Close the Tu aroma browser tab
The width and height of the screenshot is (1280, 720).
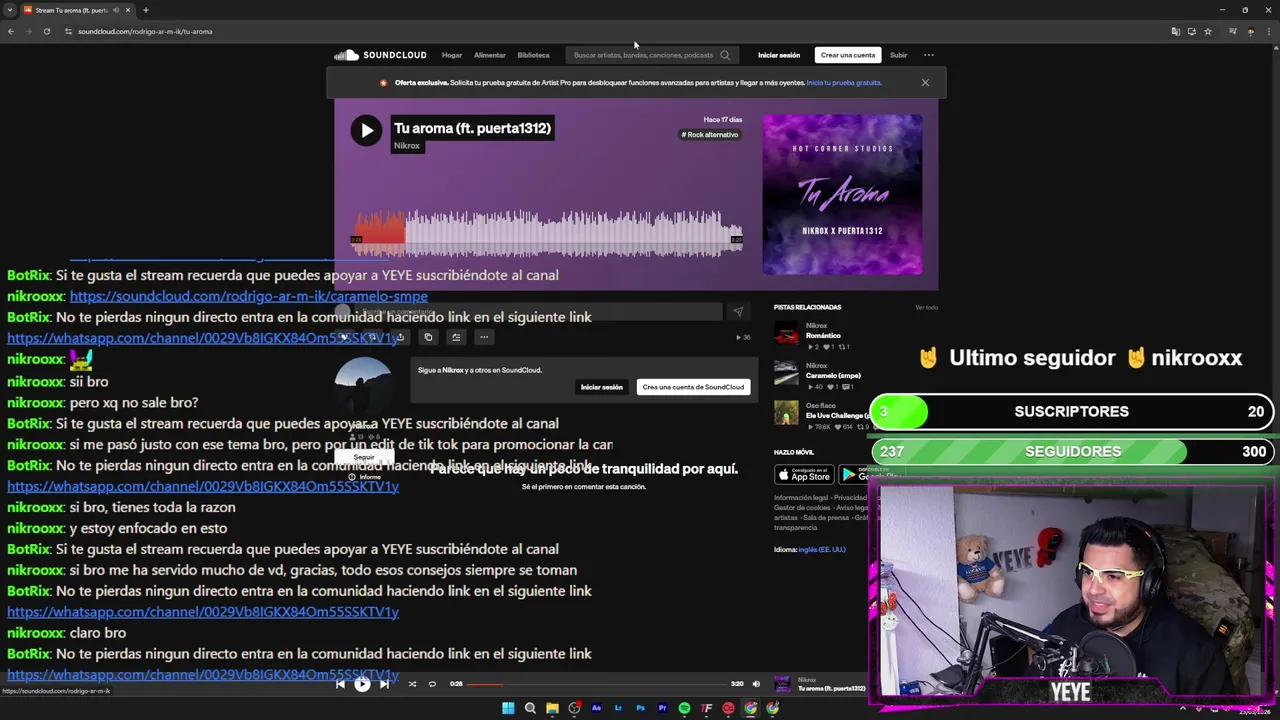(128, 10)
